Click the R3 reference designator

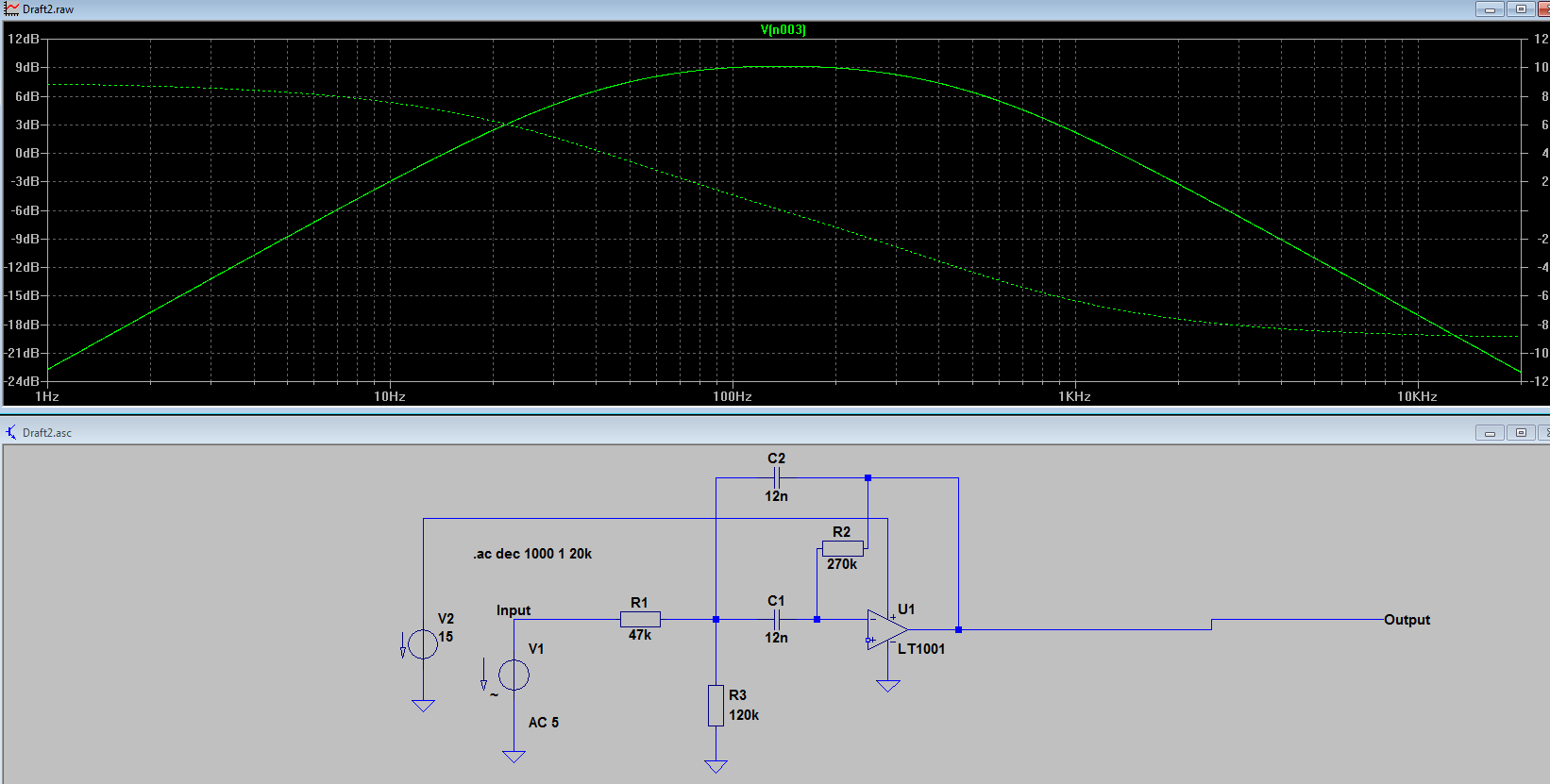[737, 695]
